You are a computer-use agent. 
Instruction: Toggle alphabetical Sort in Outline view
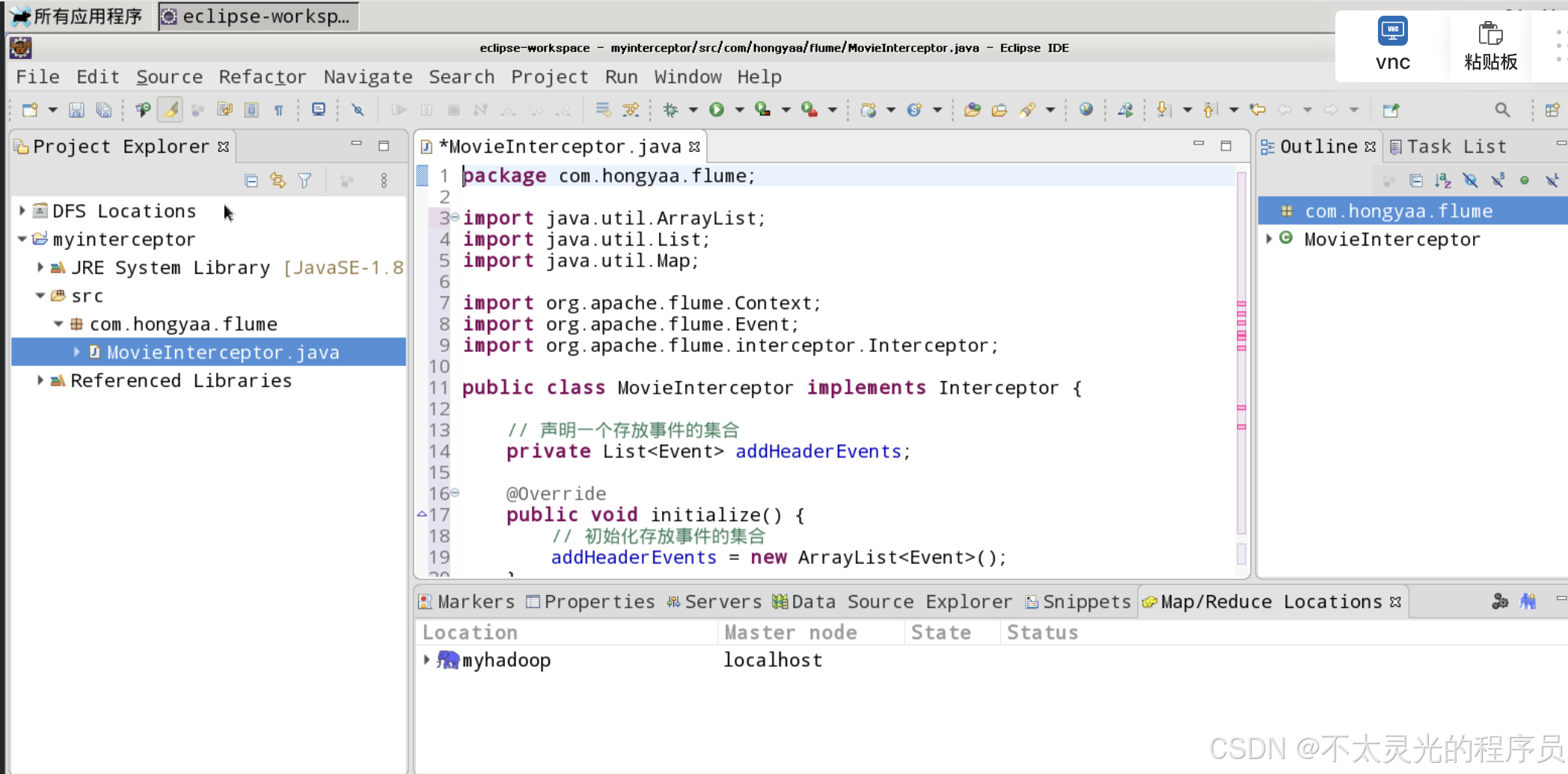pyautogui.click(x=1443, y=180)
